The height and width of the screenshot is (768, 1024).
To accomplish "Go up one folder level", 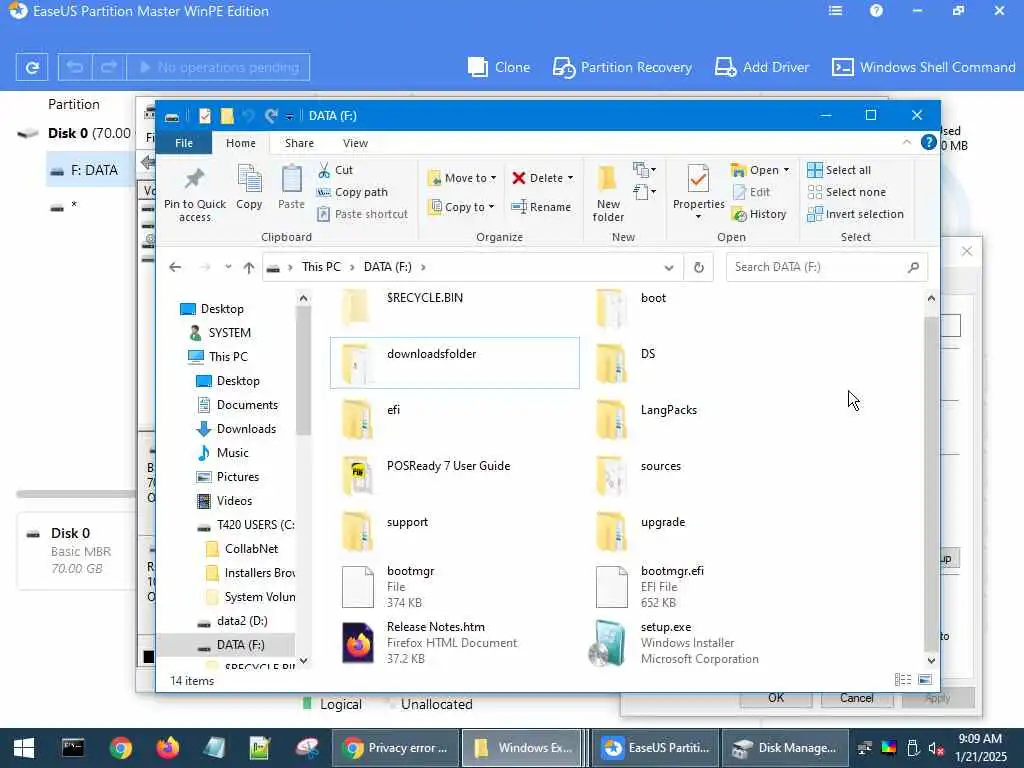I will click(249, 267).
